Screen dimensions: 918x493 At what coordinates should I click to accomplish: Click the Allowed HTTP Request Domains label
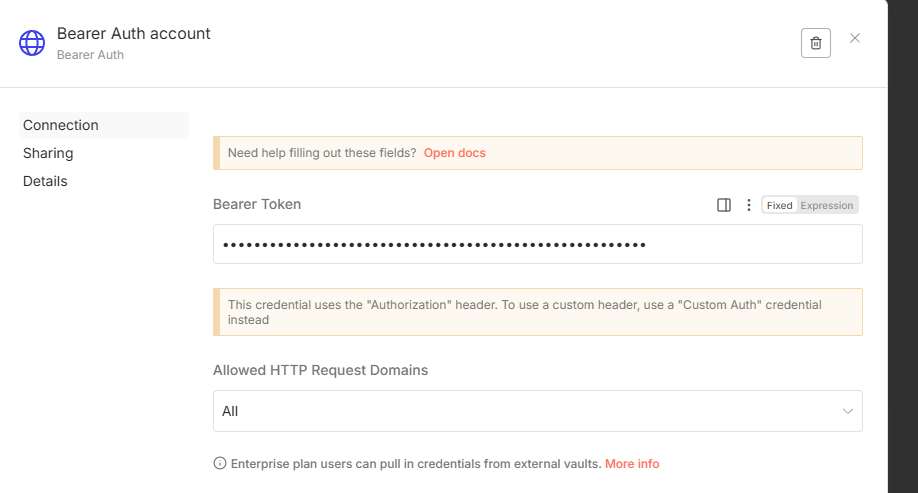pyautogui.click(x=320, y=370)
